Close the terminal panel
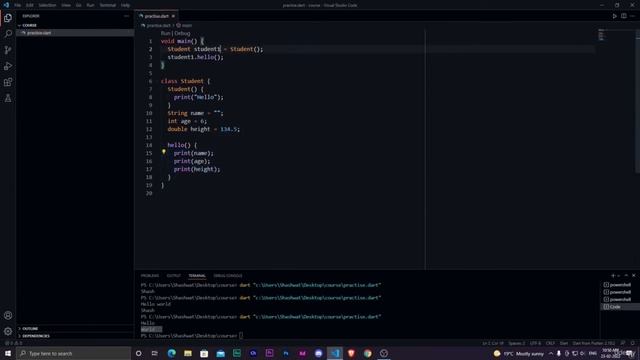640x360 pixels. 633,276
